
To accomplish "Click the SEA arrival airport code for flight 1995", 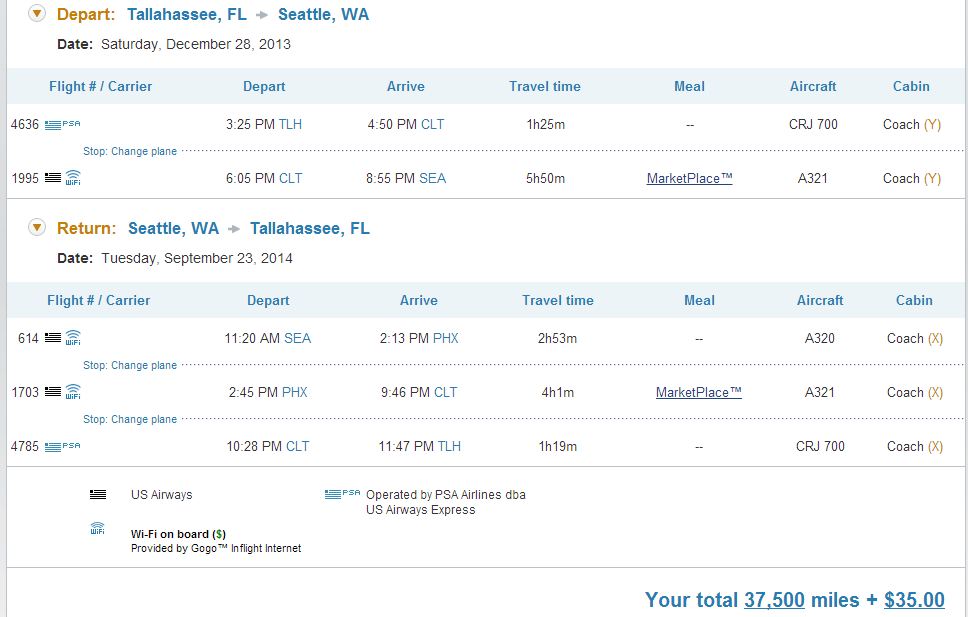I will coord(432,178).
